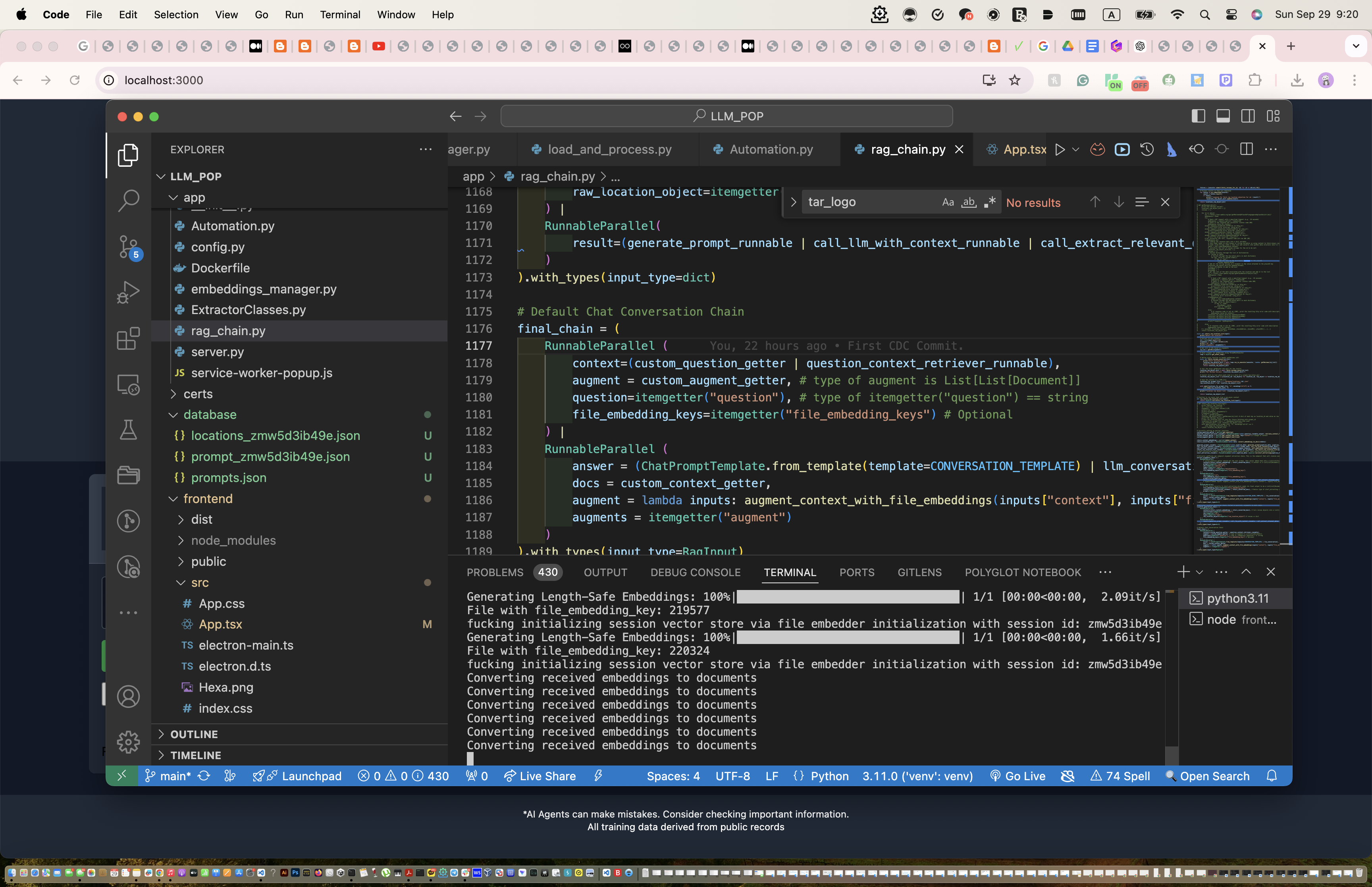1372x887 pixels.
Task: Open the Search view in activity bar
Action: [x=128, y=201]
